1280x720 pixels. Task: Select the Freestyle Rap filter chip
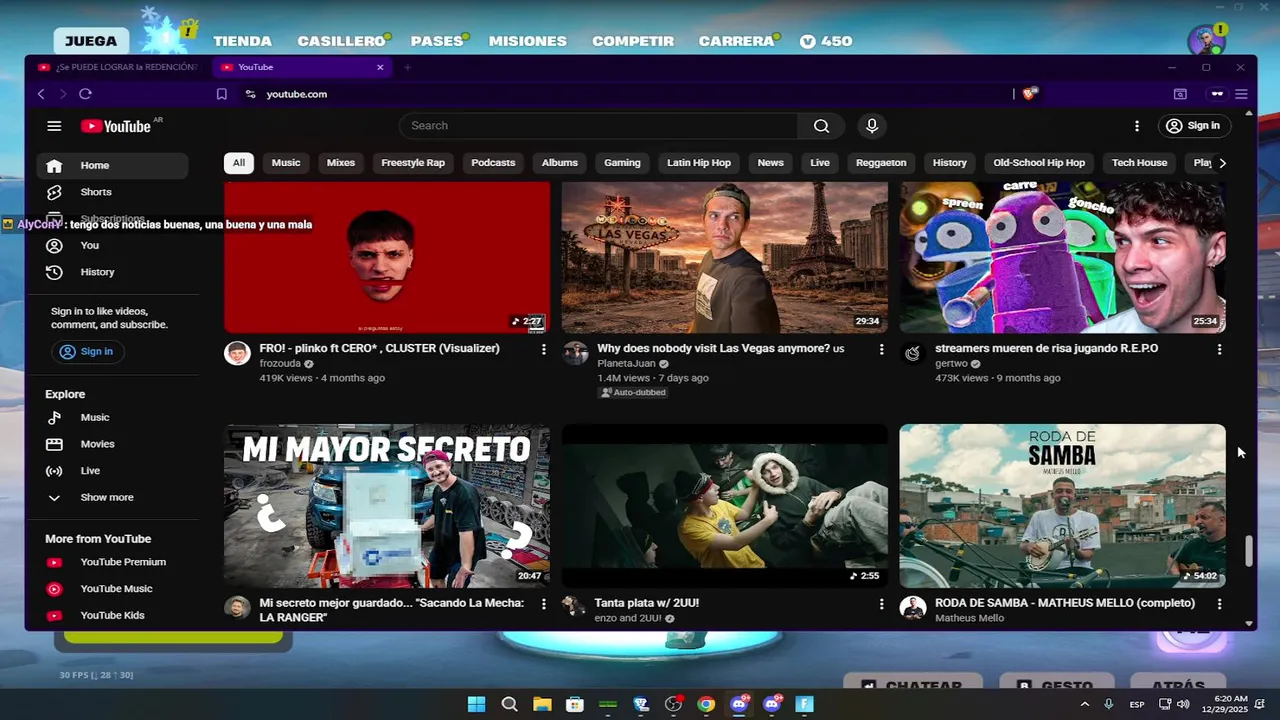[413, 163]
